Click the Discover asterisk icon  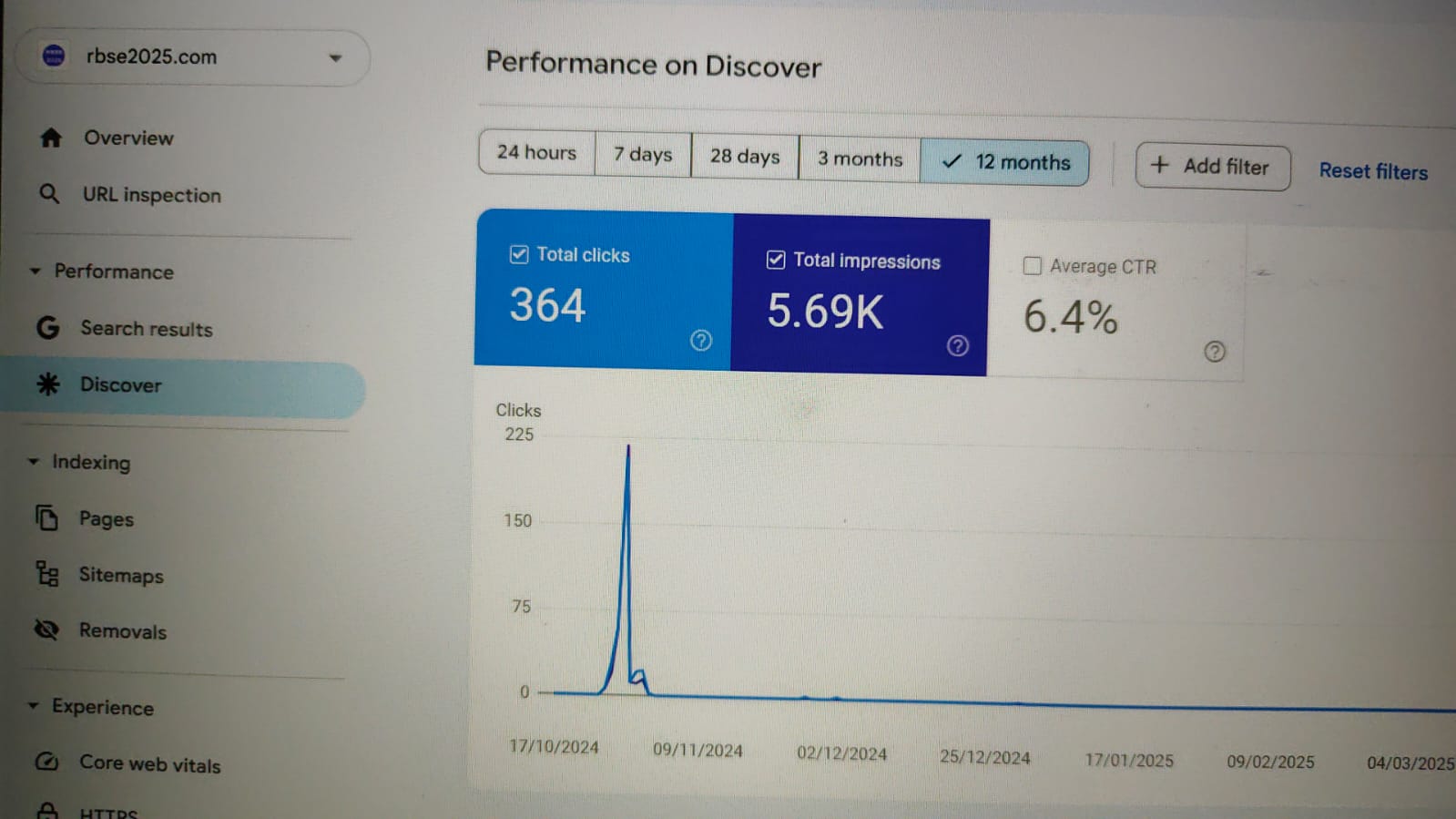tap(48, 384)
